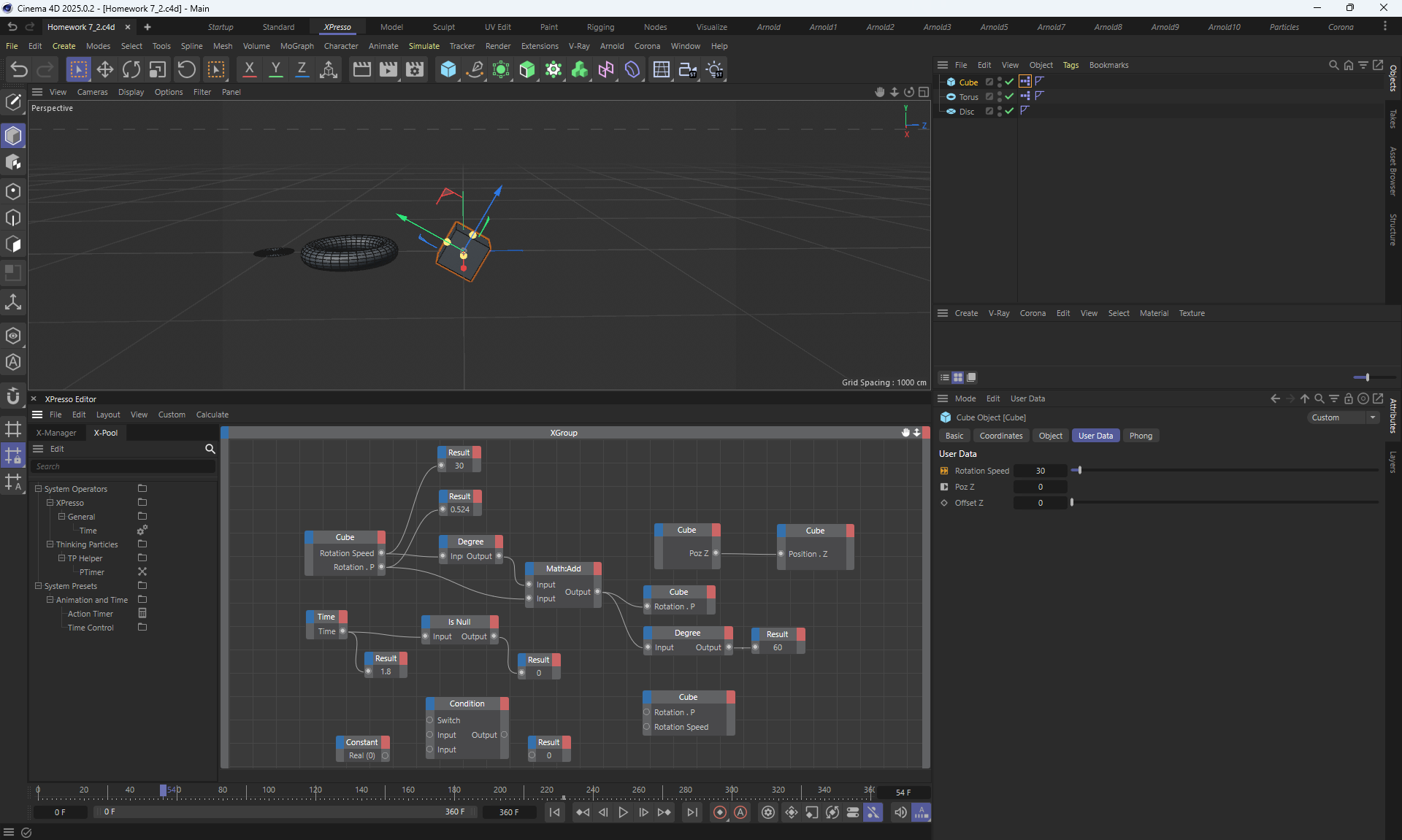Toggle the Autokeying button
Image resolution: width=1402 pixels, height=840 pixels.
pos(740,812)
